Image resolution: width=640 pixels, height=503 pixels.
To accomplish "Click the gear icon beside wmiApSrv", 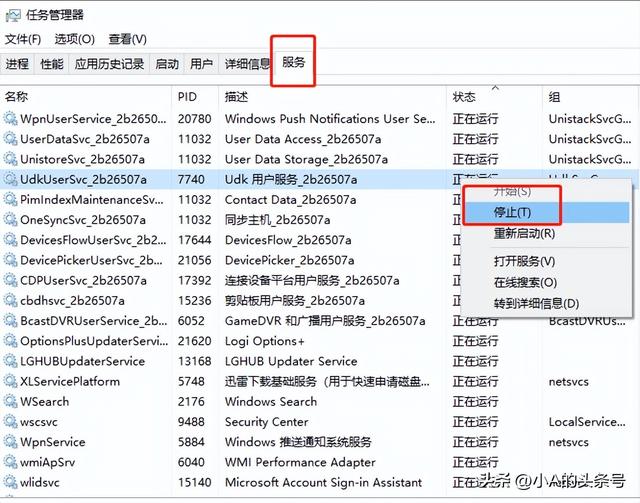I will click(x=11, y=462).
